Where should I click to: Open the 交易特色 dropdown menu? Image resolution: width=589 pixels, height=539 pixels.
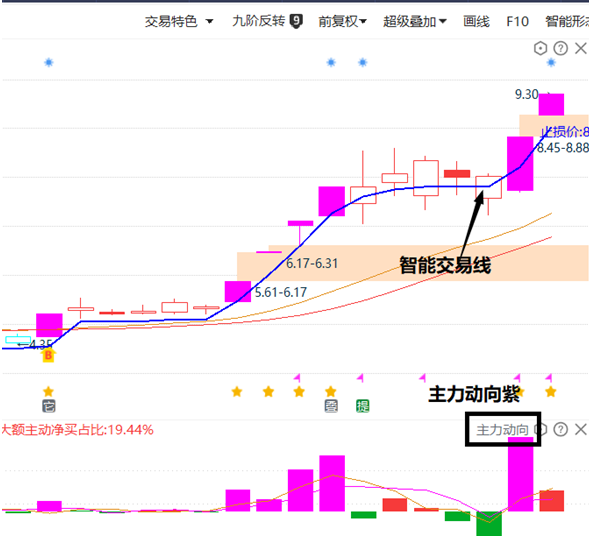point(179,21)
